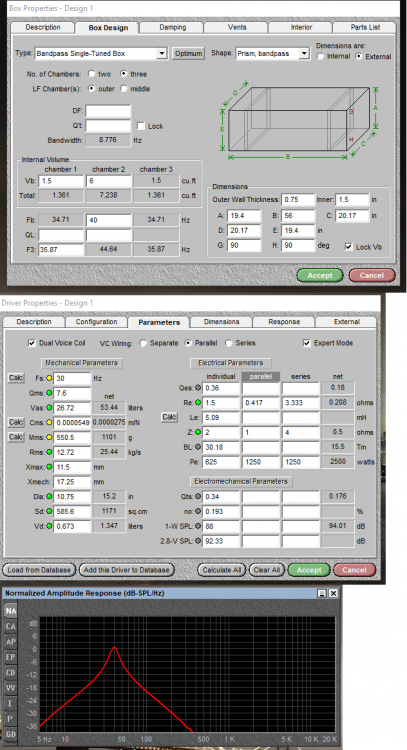Viewport: 407px width, 750px height.
Task: Switch to Driver Properties Description tab
Action: (34, 322)
